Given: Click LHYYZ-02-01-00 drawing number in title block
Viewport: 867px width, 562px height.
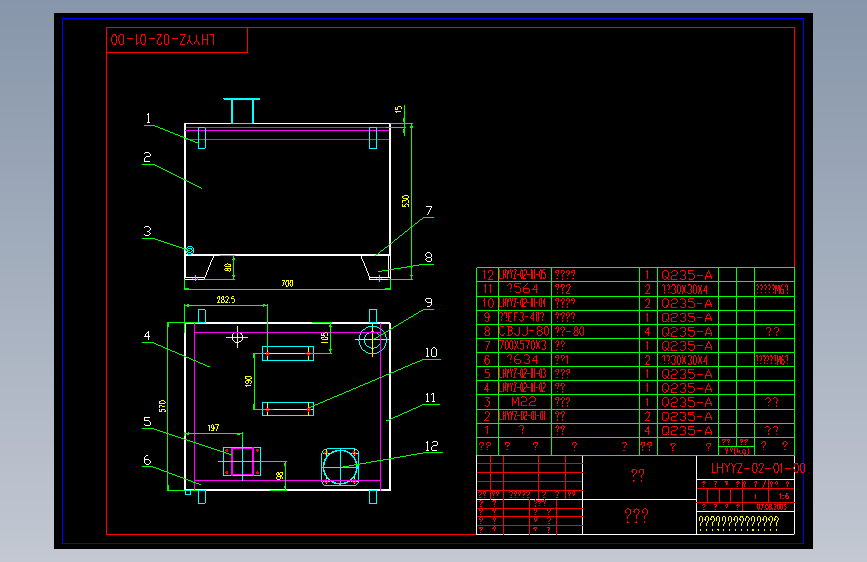Looking at the screenshot, I should 758,469.
